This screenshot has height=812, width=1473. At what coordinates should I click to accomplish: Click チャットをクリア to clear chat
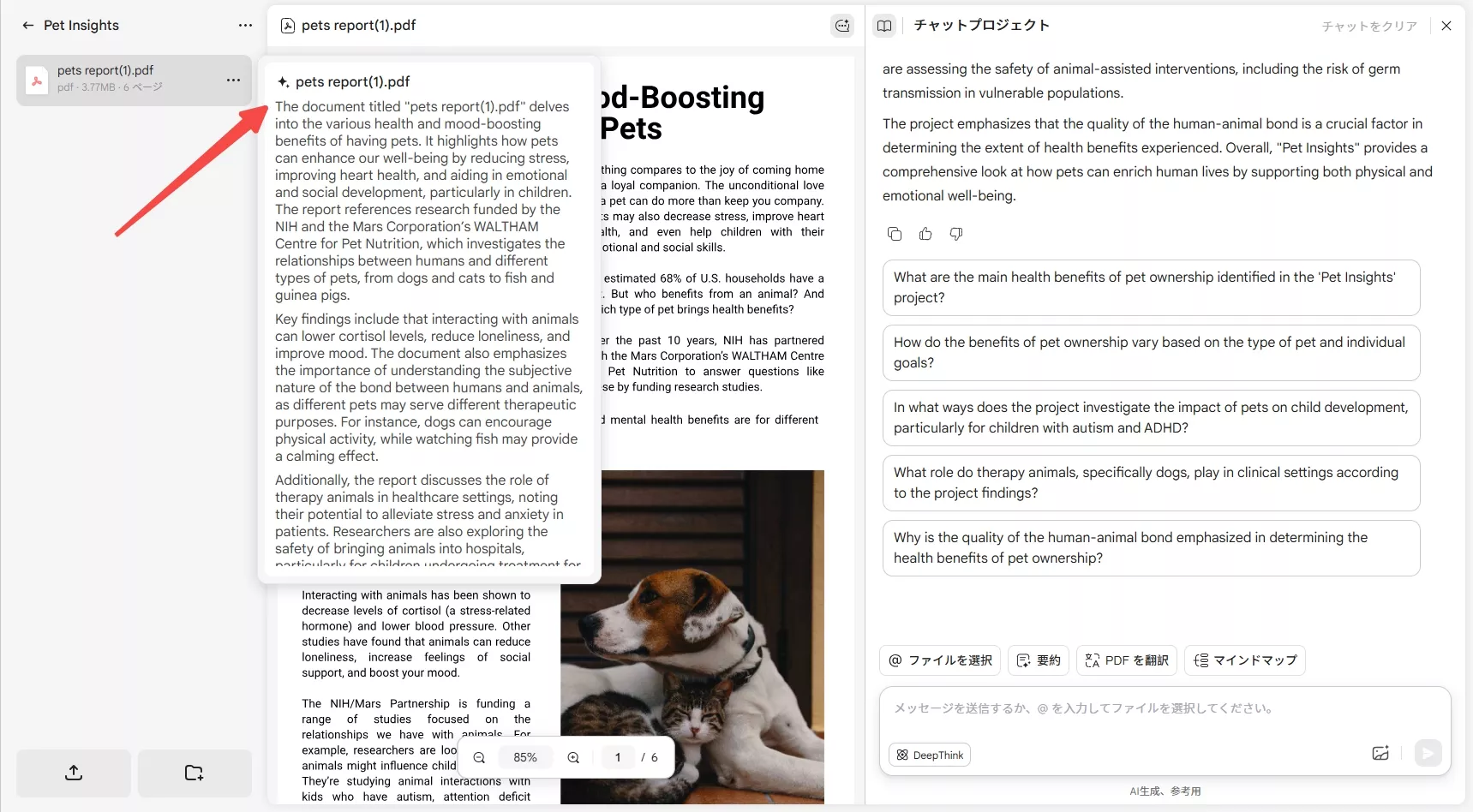tap(1369, 27)
